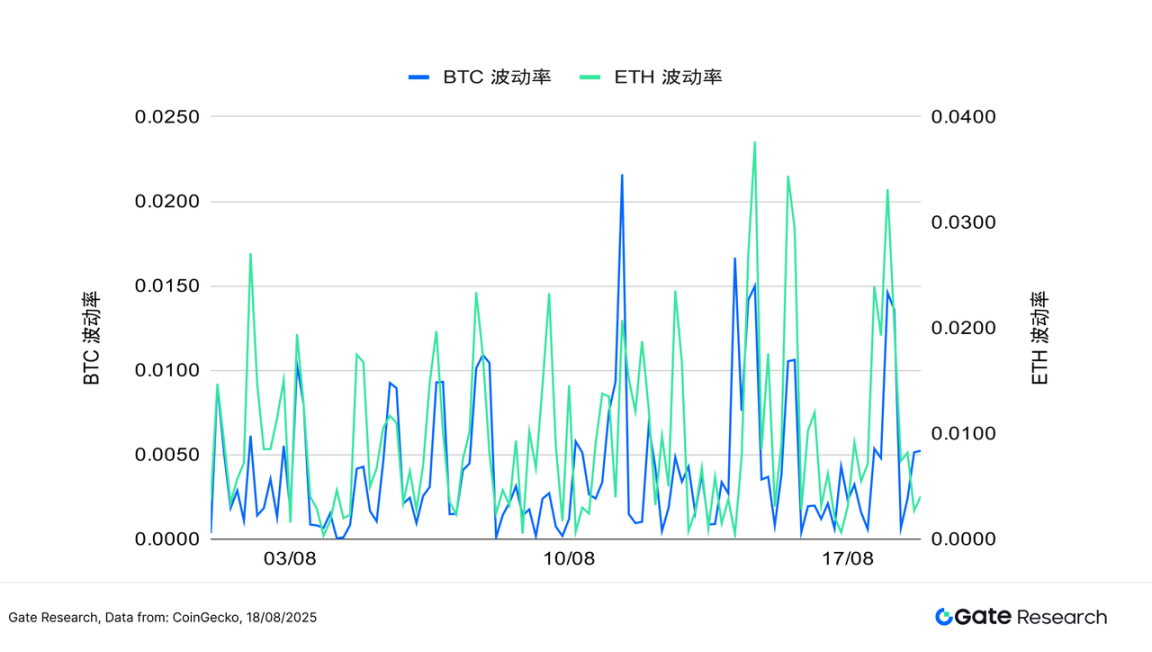This screenshot has width=1152, height=652.
Task: Click the 0.0150 left axis tick label
Action: [167, 286]
